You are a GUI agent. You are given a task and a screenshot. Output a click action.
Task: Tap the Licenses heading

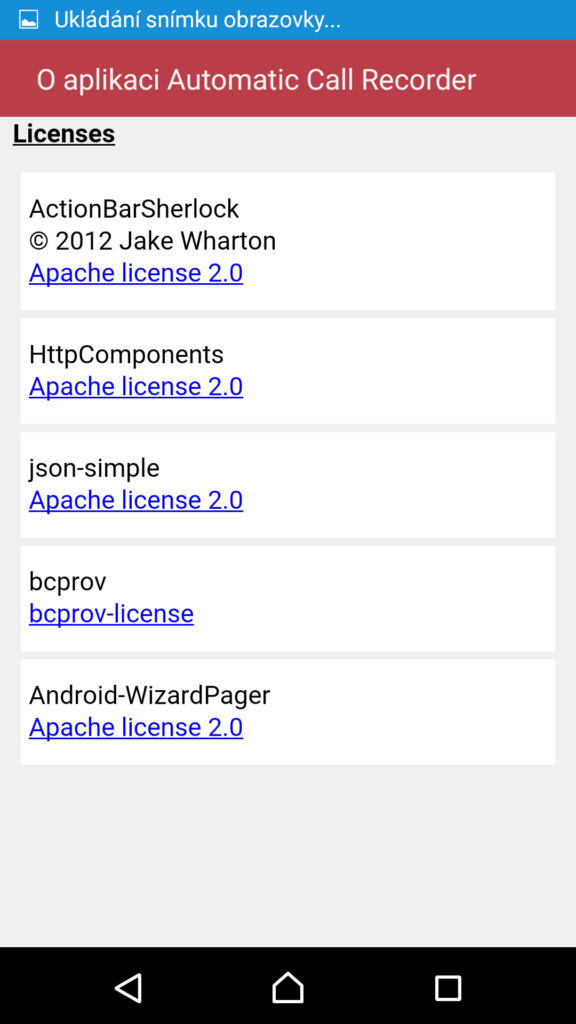pos(64,134)
